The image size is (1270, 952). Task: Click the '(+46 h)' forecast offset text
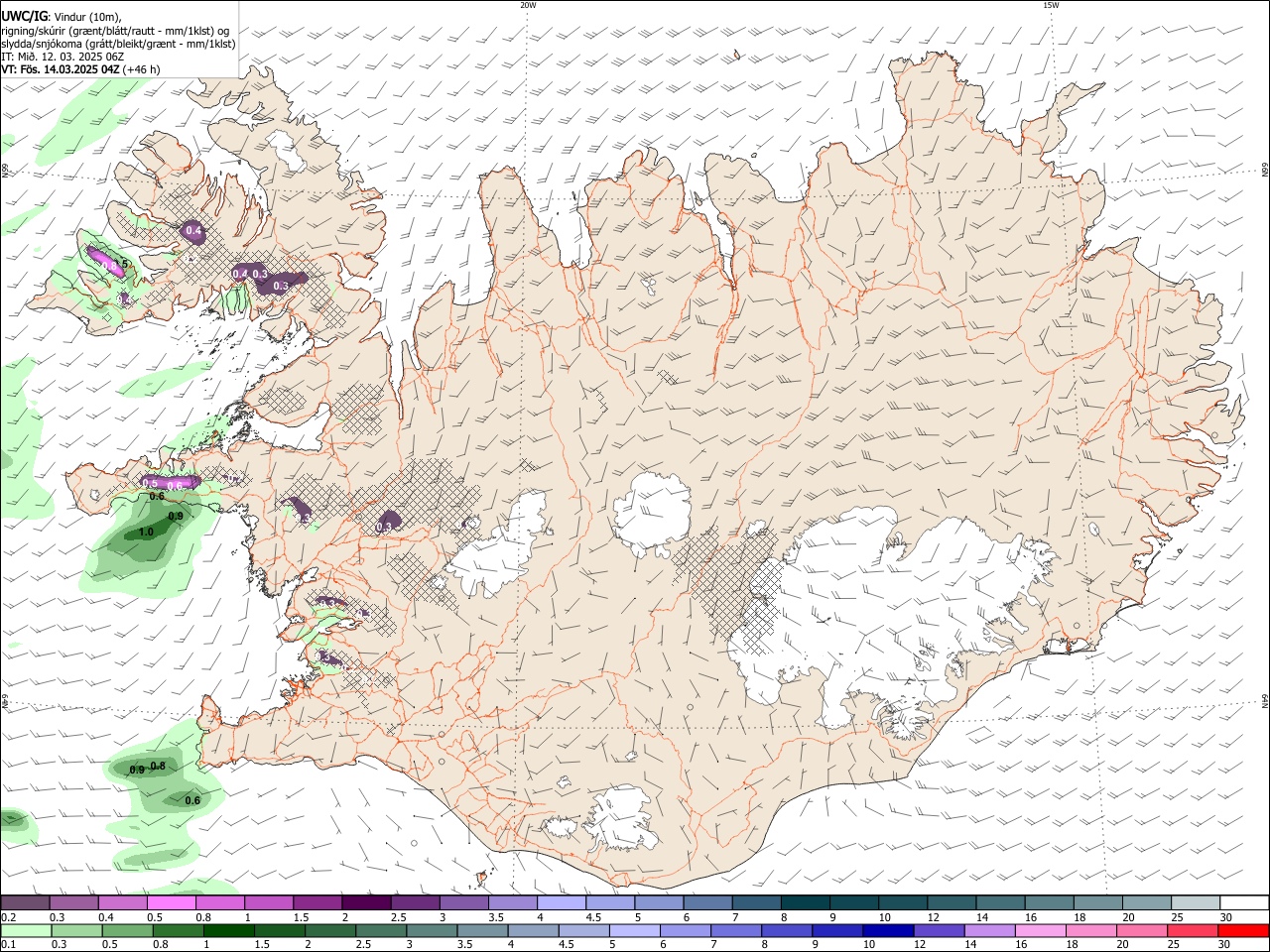pyautogui.click(x=142, y=69)
